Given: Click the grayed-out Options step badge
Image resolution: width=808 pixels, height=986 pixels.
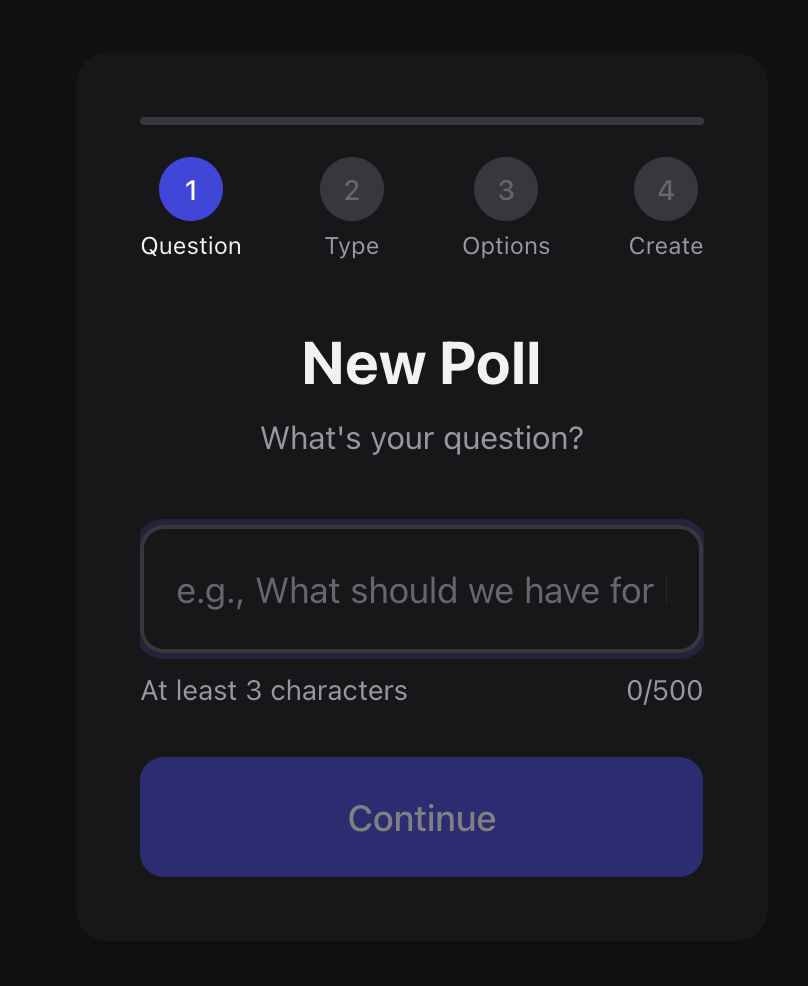Looking at the screenshot, I should pyautogui.click(x=506, y=188).
